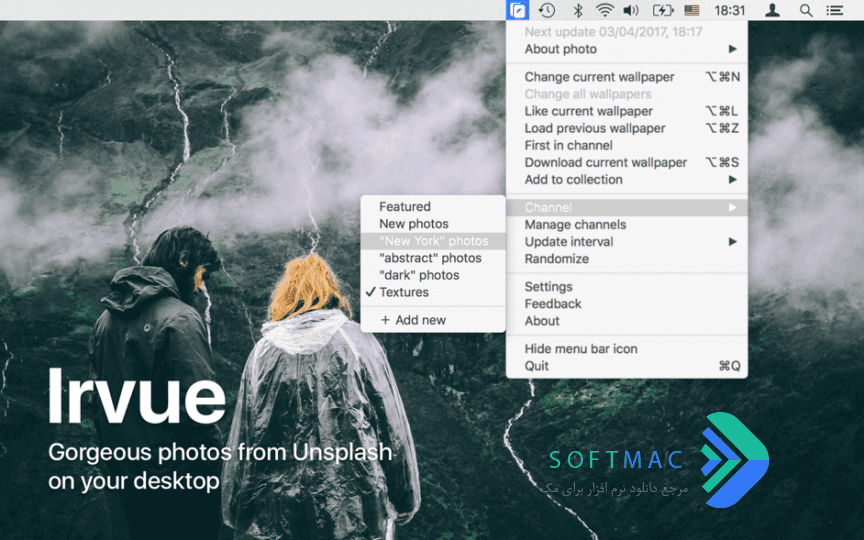Open the Wi-Fi status menu

604,10
